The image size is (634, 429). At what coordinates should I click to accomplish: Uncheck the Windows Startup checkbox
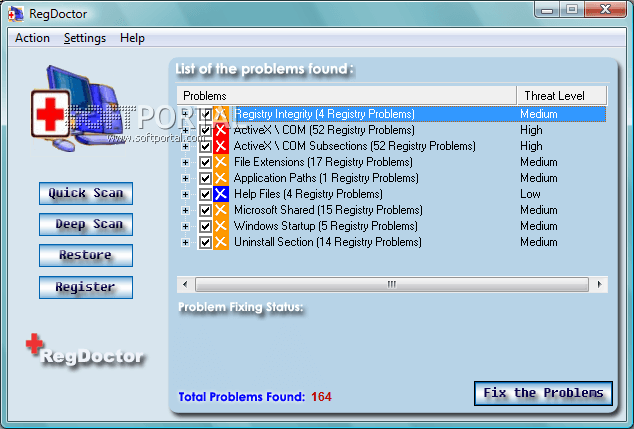[x=205, y=226]
